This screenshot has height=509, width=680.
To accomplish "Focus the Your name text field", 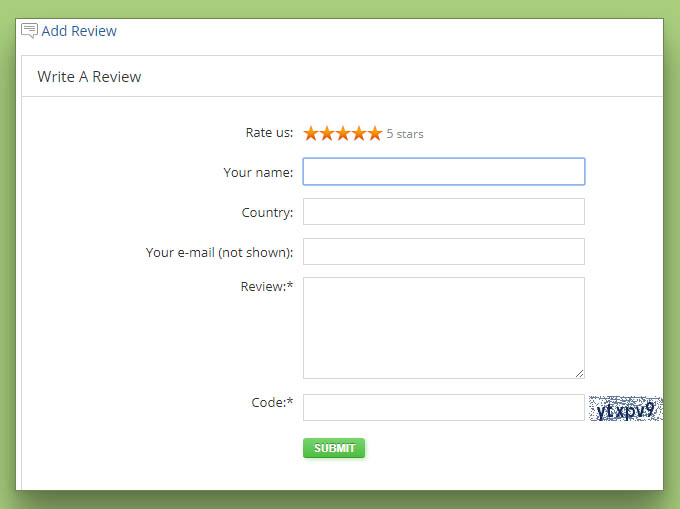I will (x=443, y=172).
